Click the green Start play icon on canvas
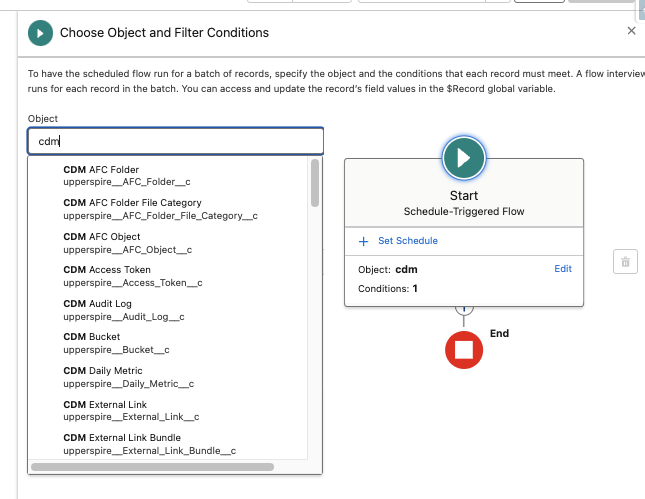 [x=464, y=158]
